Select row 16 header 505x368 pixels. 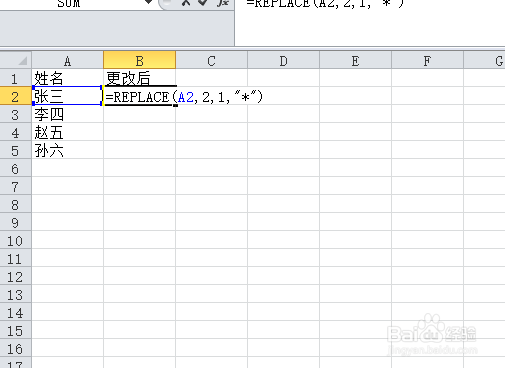(x=16, y=348)
